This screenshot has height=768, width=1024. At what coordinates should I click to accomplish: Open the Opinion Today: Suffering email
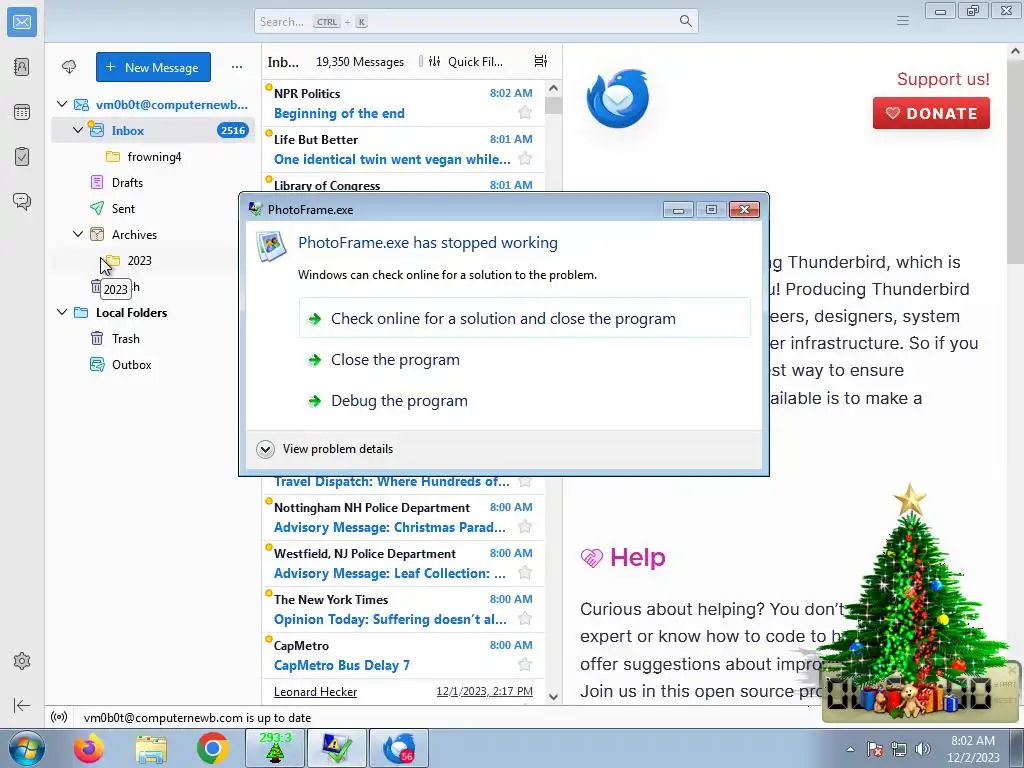point(403,609)
